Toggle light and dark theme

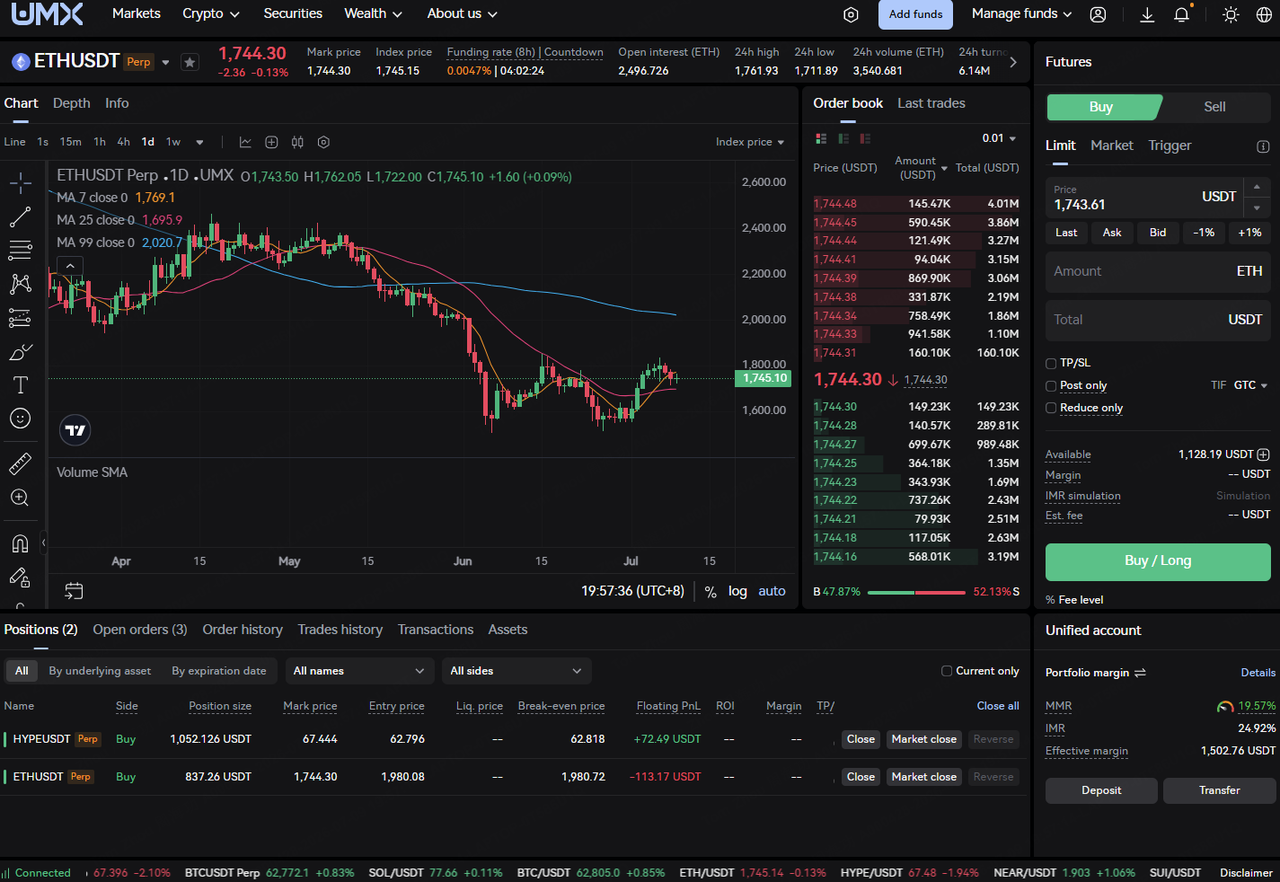click(x=1231, y=15)
